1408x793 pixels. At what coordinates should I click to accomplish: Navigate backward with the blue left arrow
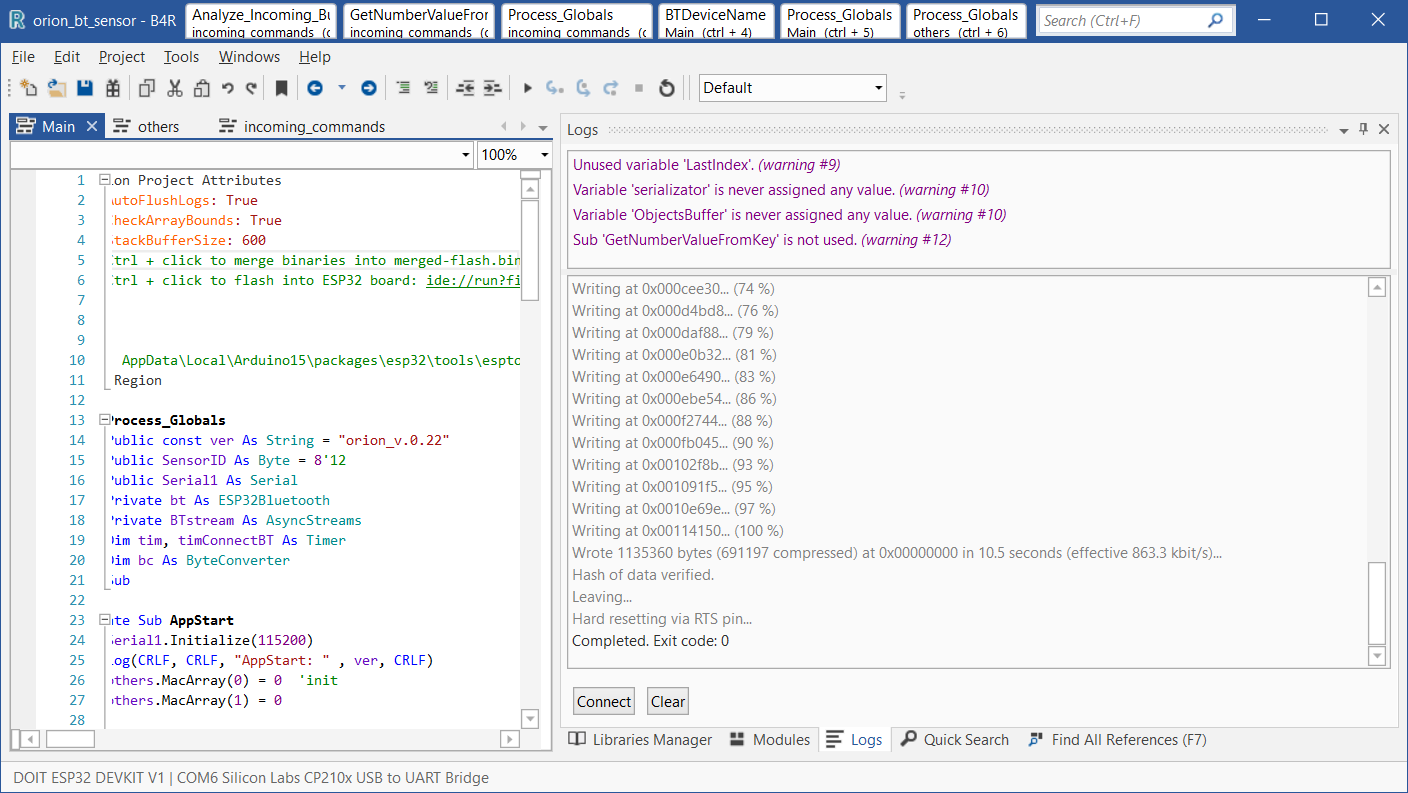[315, 88]
